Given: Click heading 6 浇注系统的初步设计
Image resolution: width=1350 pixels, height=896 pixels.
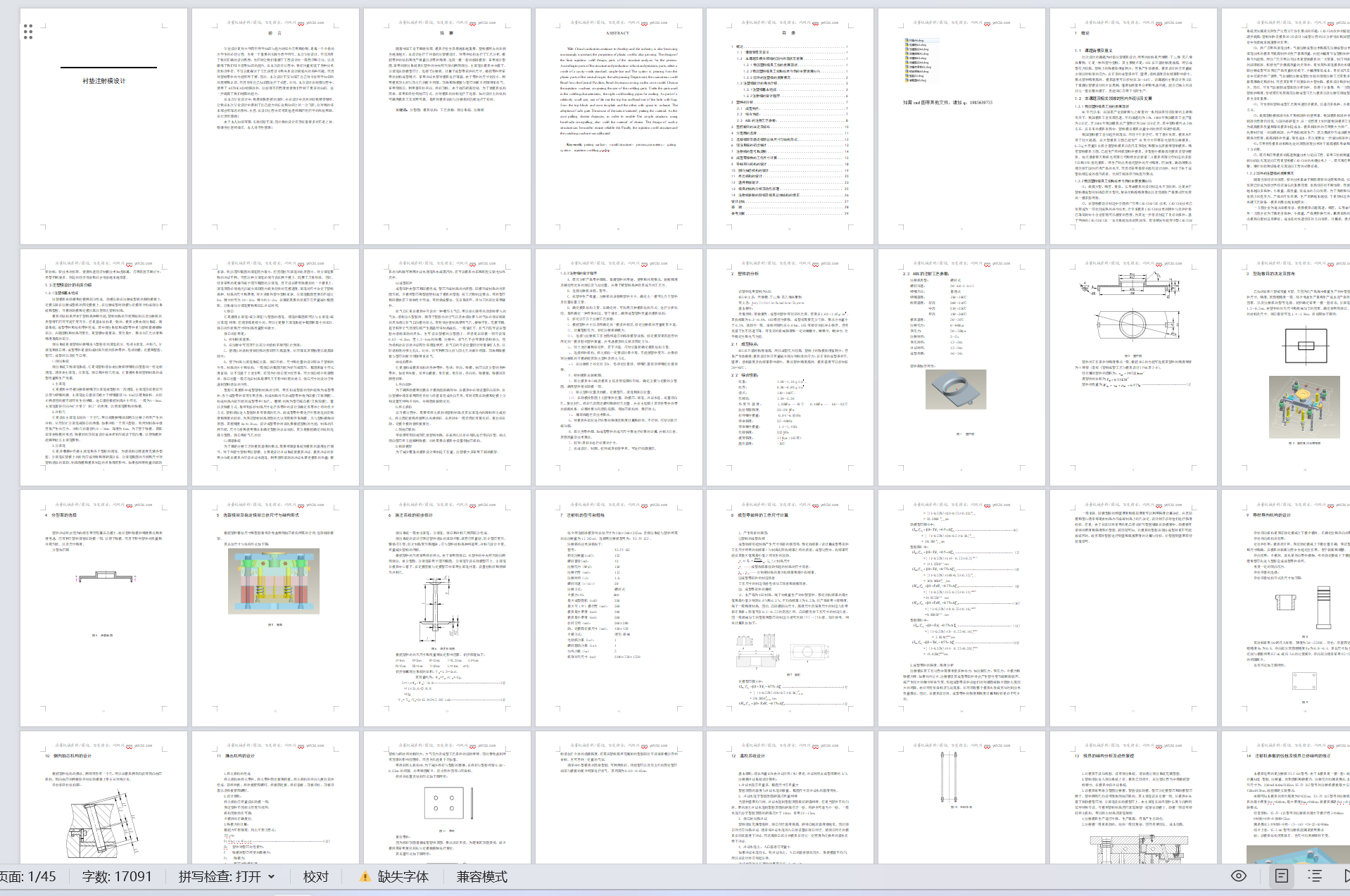Looking at the screenshot, I should 410,515.
